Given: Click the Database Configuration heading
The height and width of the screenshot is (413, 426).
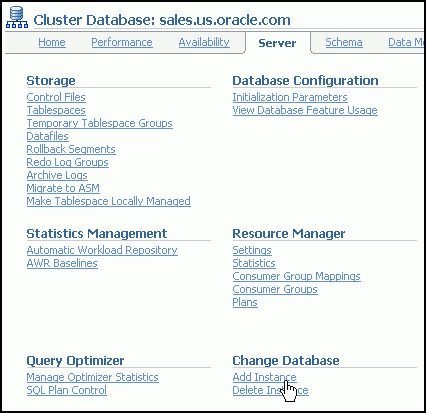Looking at the screenshot, I should (305, 81).
